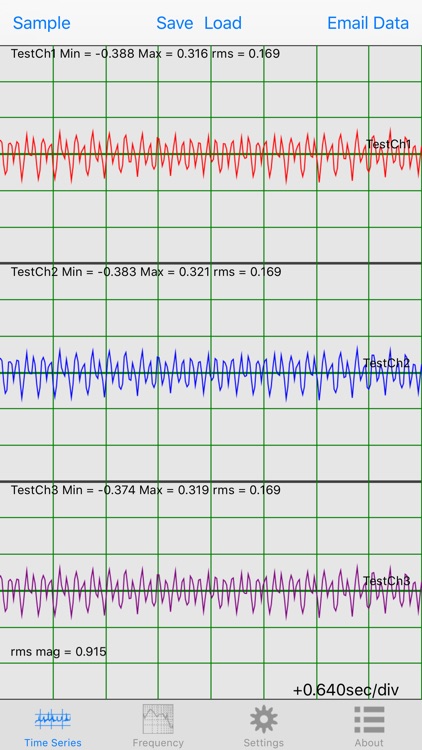Screen dimensions: 422x750
Task: Tap Email Data link
Action: [368, 23]
